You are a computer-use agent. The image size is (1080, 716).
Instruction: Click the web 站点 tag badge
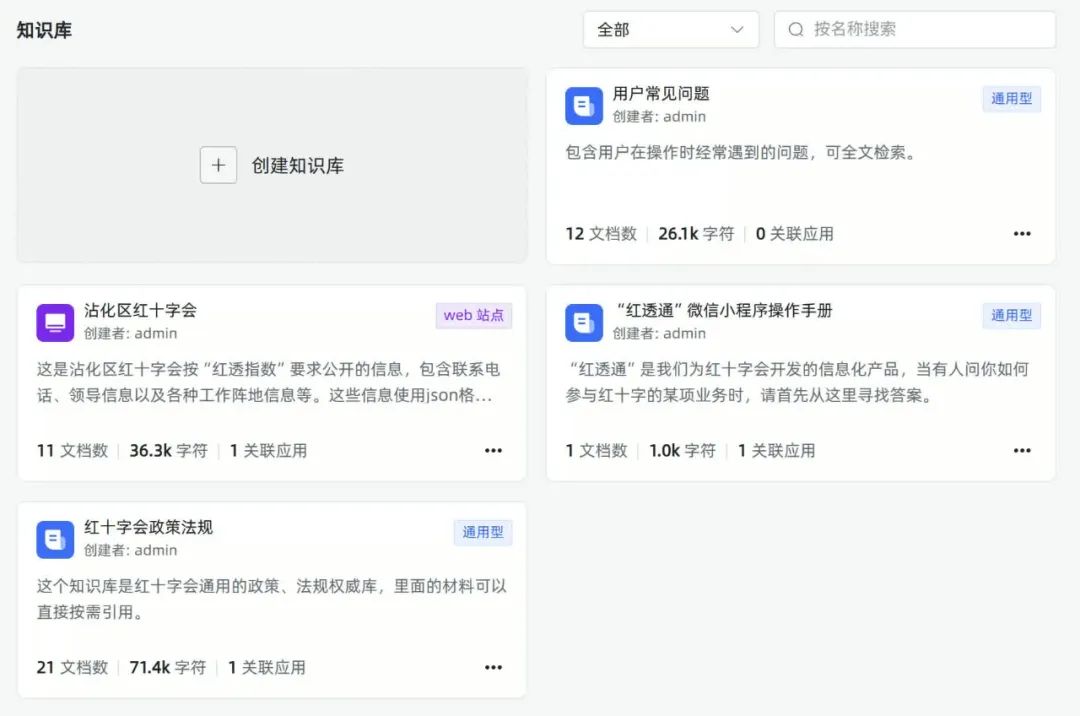click(x=474, y=315)
